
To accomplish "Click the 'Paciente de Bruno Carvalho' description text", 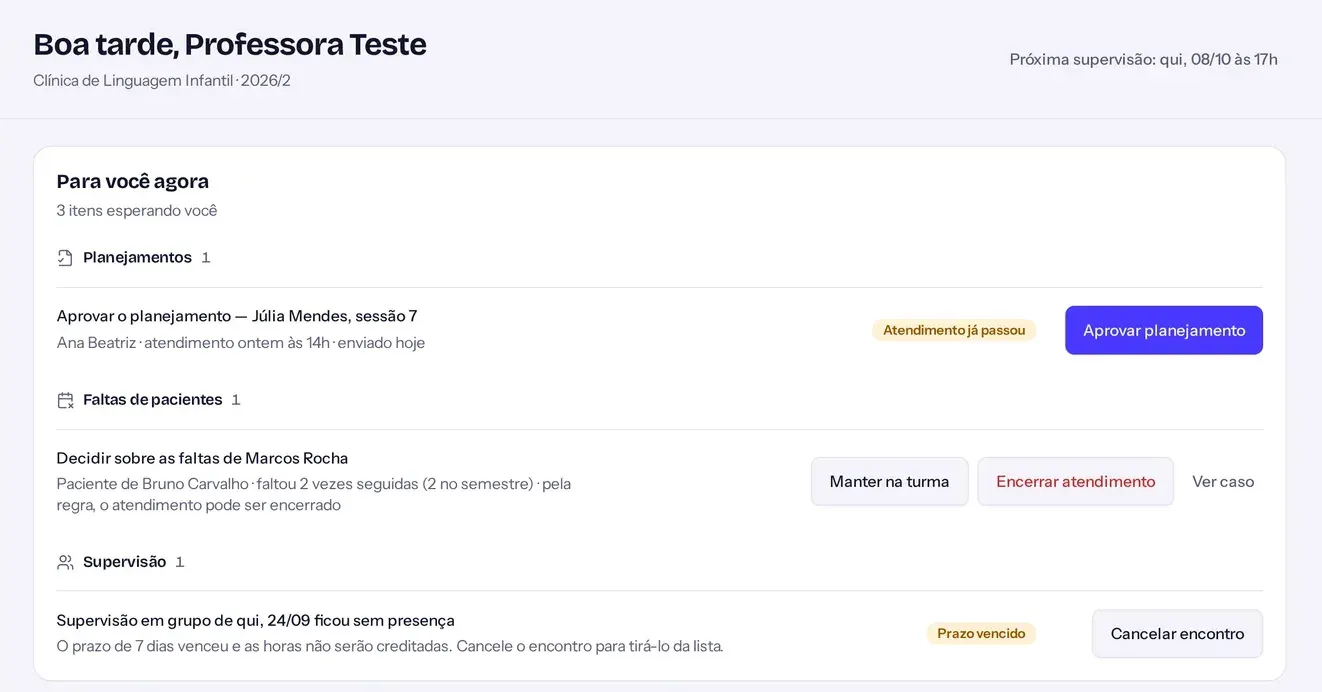I will (314, 494).
